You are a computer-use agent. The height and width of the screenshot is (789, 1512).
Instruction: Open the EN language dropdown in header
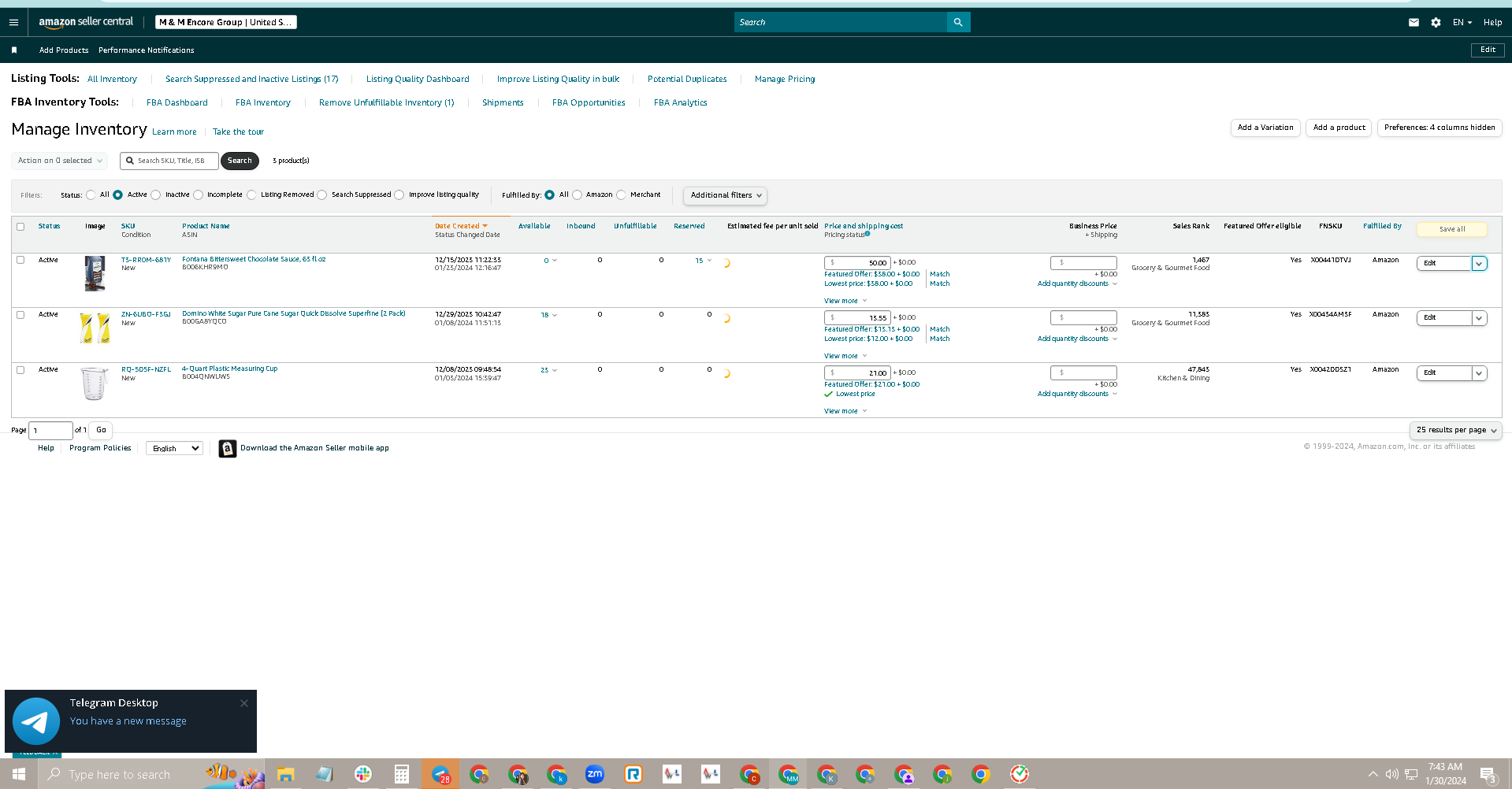[1462, 22]
